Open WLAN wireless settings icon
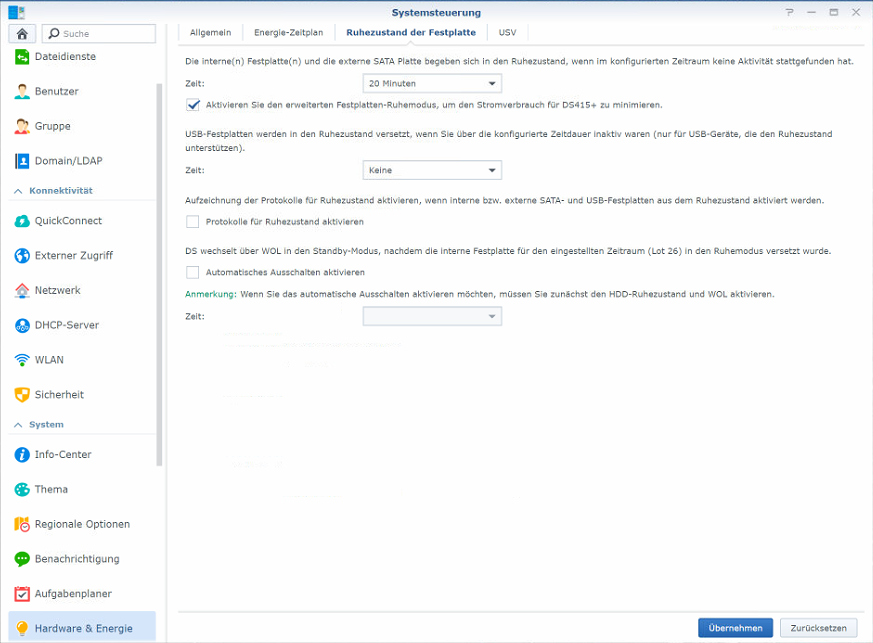 [22, 360]
